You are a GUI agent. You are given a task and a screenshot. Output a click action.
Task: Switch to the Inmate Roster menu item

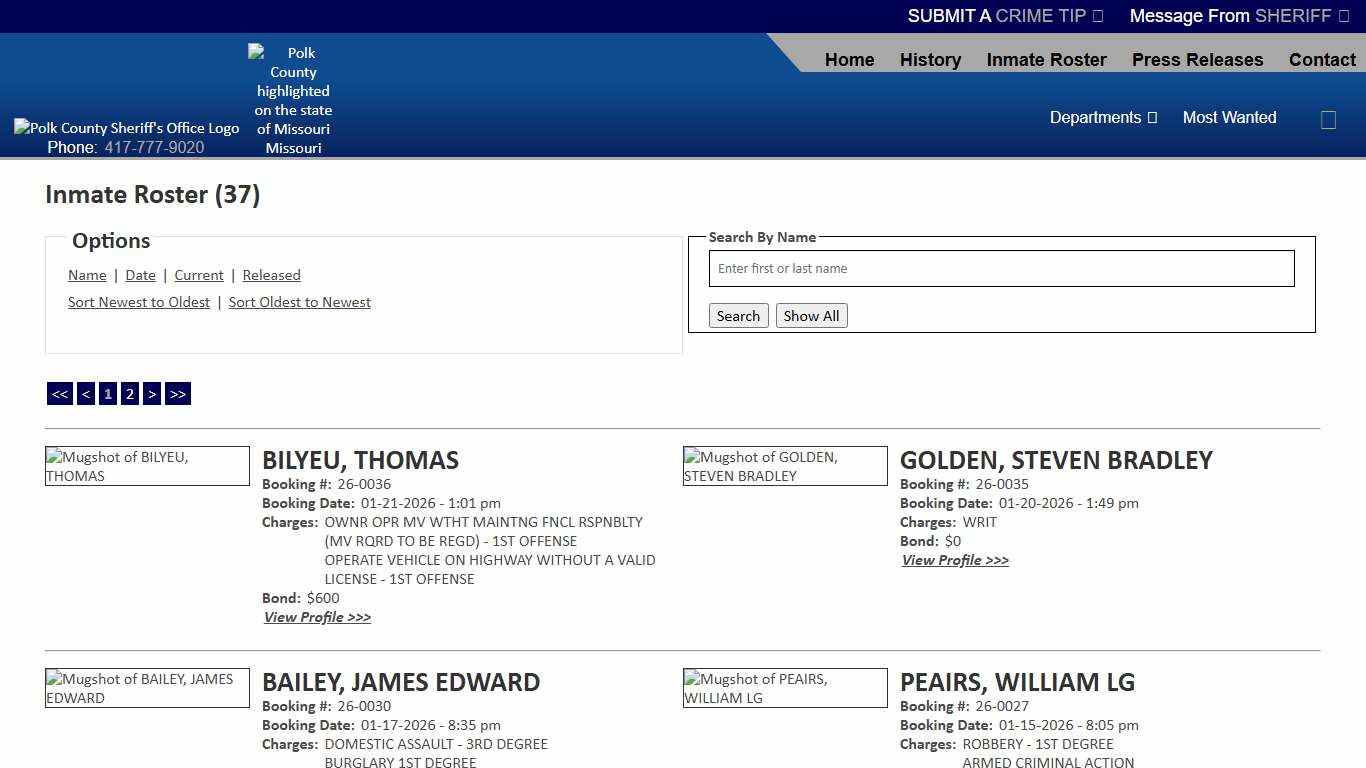pyautogui.click(x=1046, y=60)
